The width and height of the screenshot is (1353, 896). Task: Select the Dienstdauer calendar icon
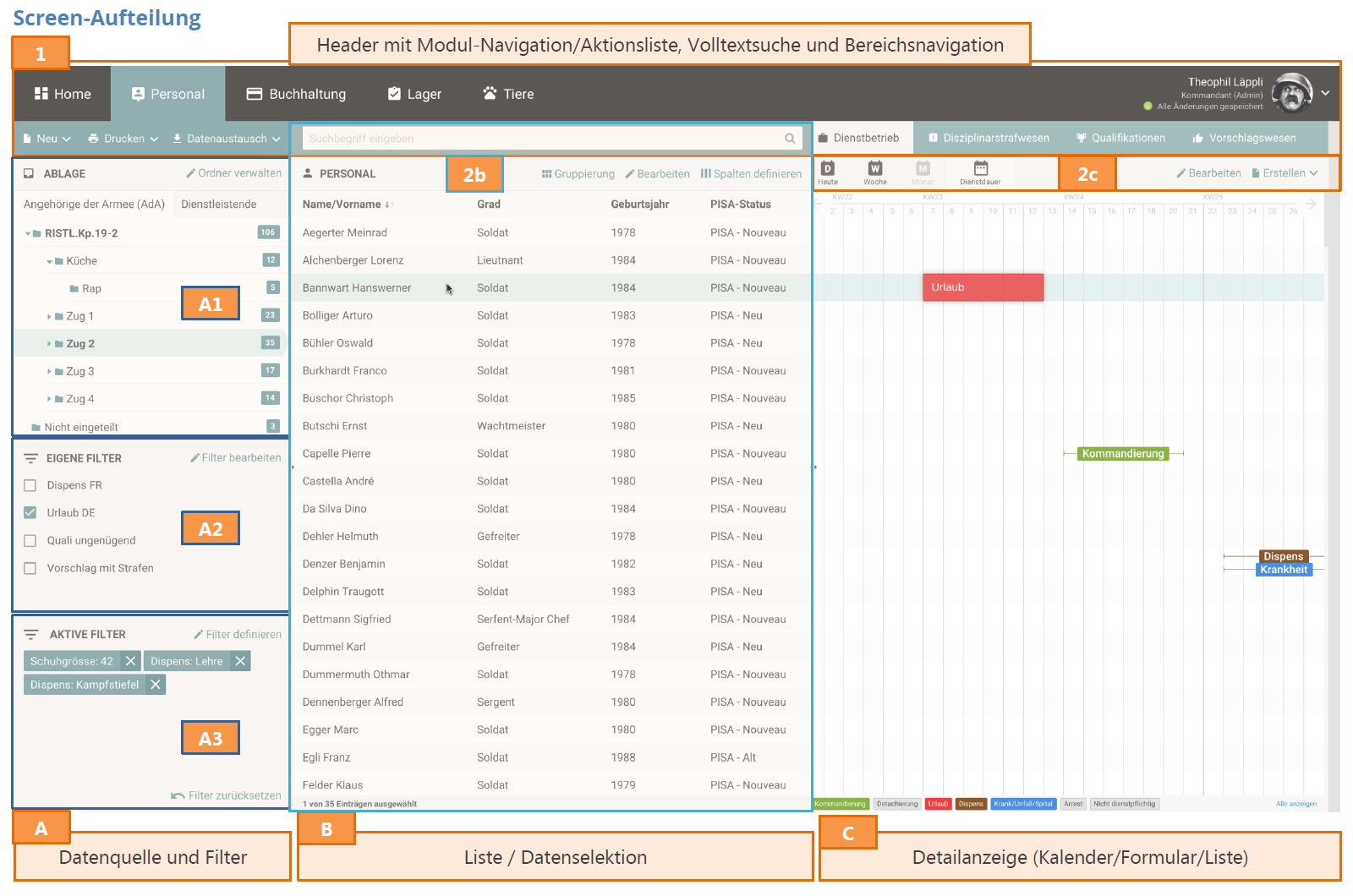coord(980,170)
